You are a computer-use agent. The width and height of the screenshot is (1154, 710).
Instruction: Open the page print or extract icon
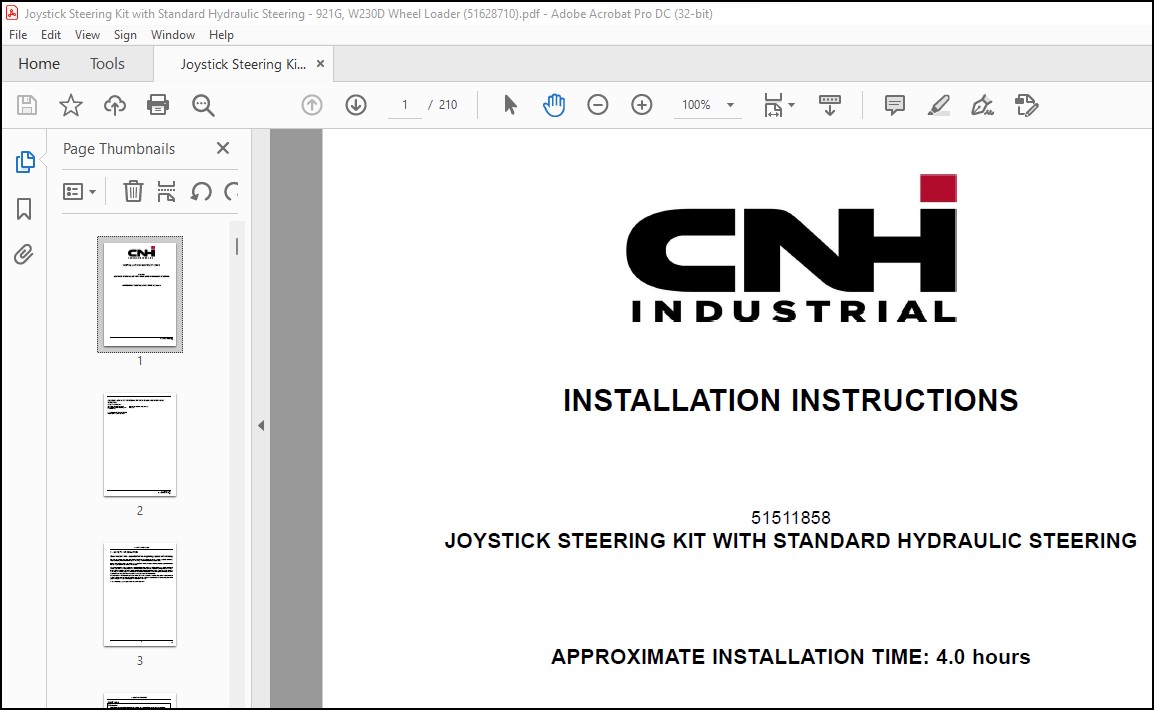click(x=166, y=191)
